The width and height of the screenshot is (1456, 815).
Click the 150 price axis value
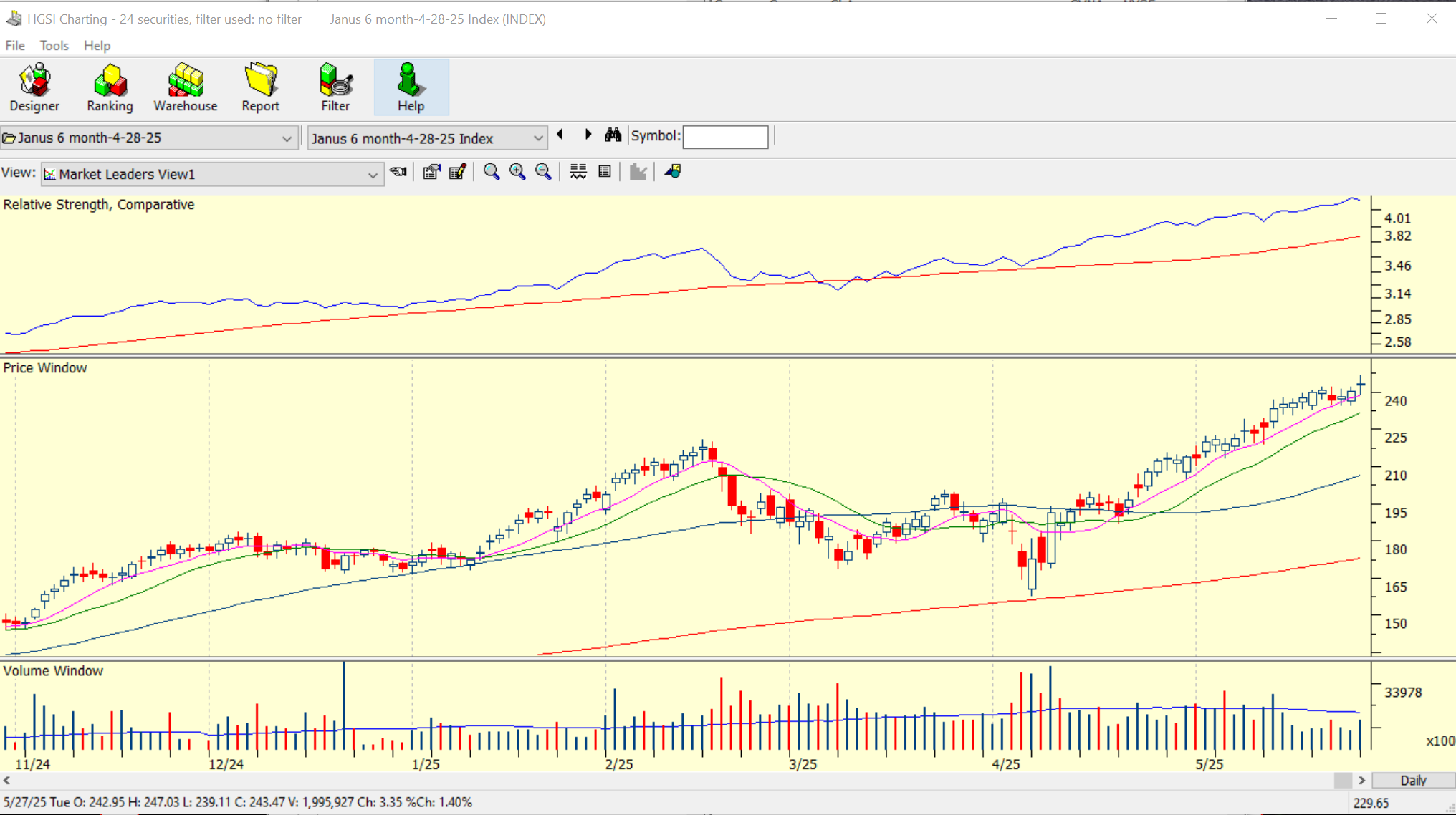[x=1396, y=624]
